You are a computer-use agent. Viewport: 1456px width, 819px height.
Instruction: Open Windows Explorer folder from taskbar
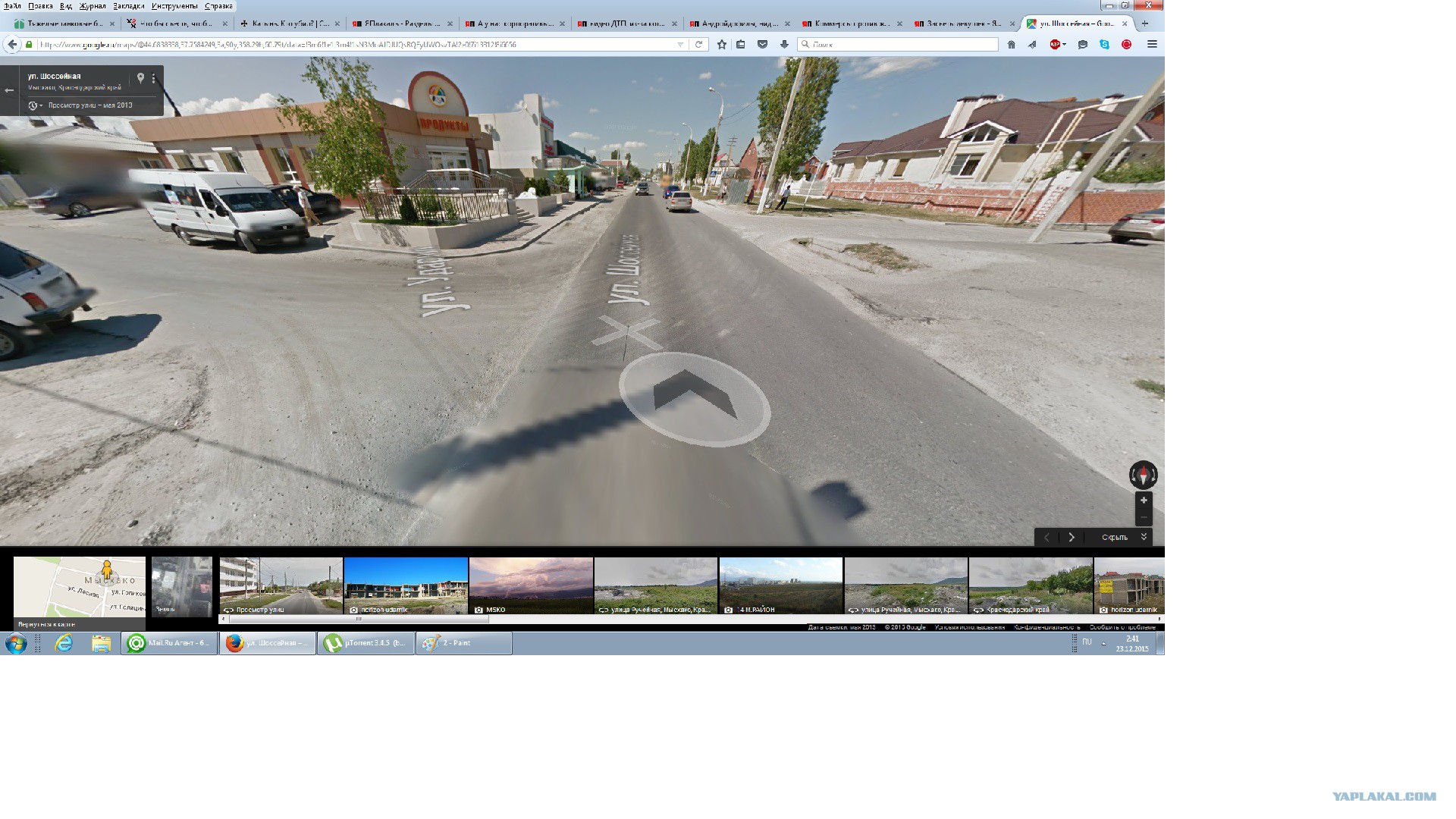point(101,643)
